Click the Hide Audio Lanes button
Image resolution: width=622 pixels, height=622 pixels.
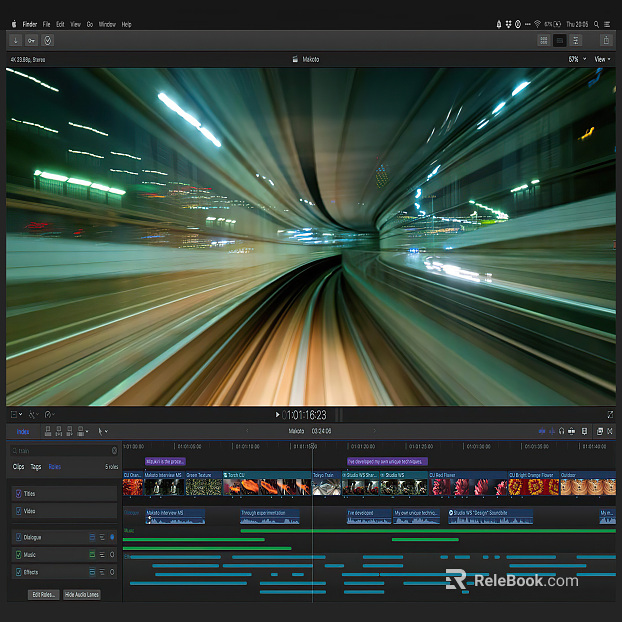pyautogui.click(x=82, y=594)
